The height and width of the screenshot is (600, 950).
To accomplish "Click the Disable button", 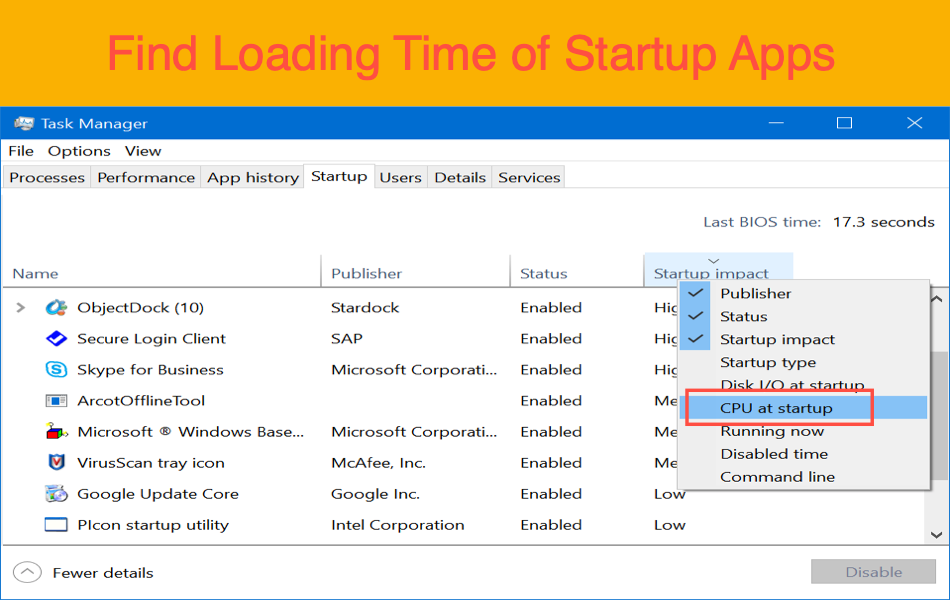I will tap(874, 572).
